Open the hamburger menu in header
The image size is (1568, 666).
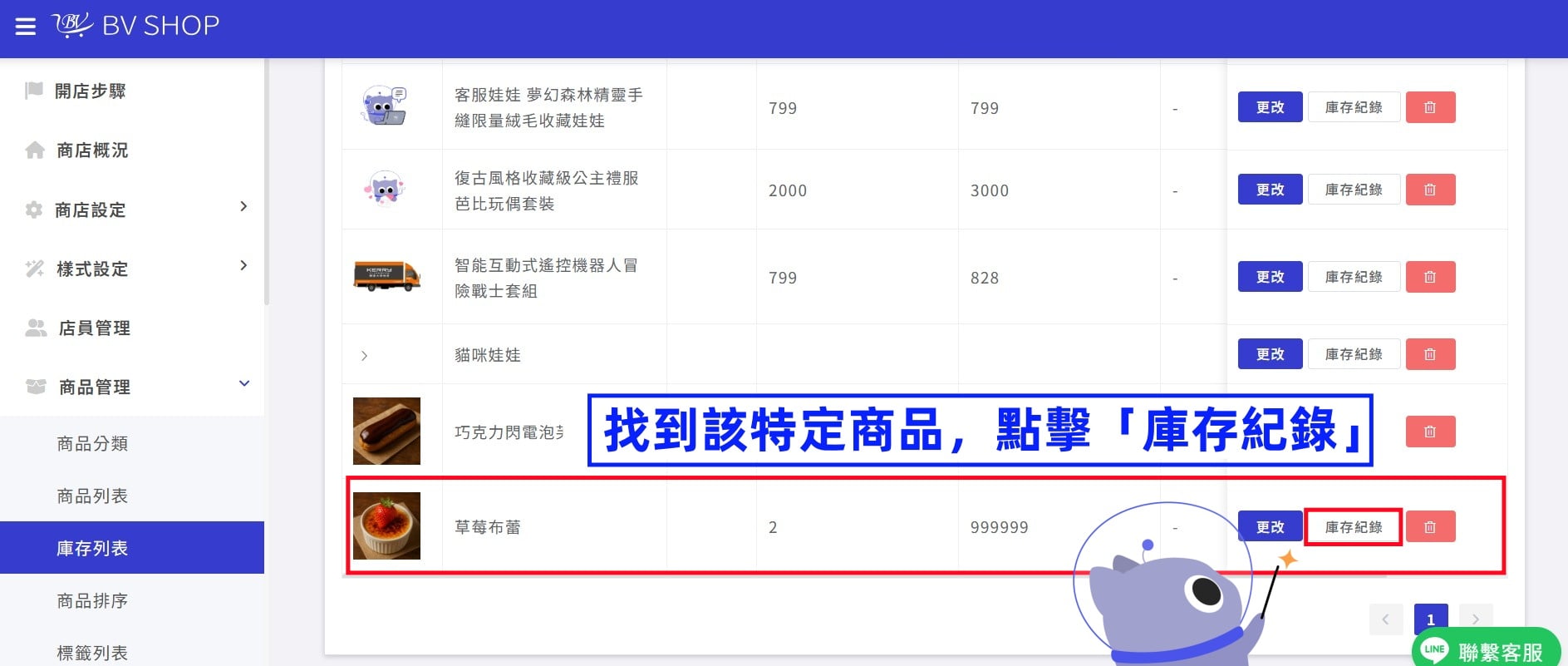tap(26, 27)
